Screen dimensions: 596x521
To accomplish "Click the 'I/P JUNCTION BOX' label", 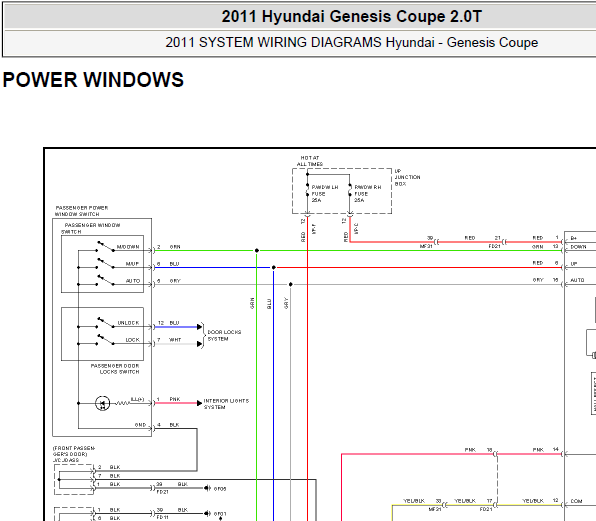I will click(x=407, y=177).
